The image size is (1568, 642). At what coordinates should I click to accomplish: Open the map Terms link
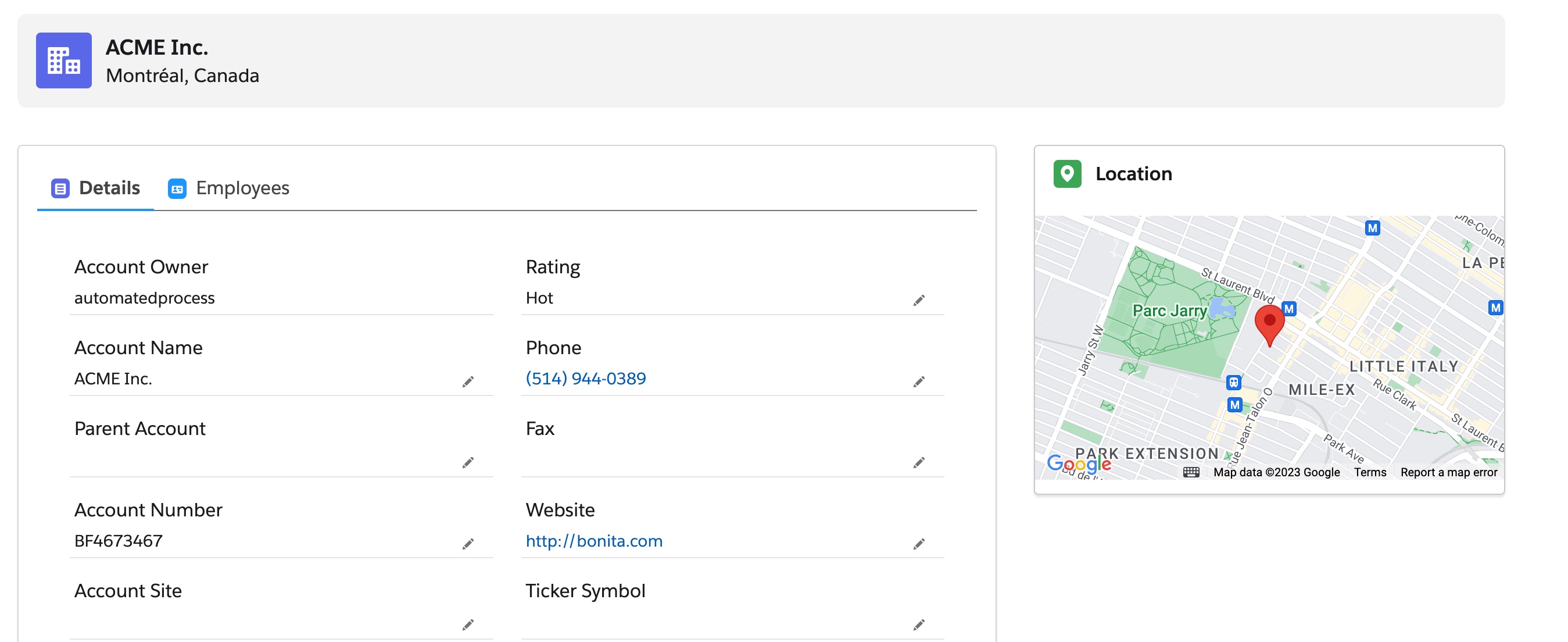click(x=1370, y=472)
